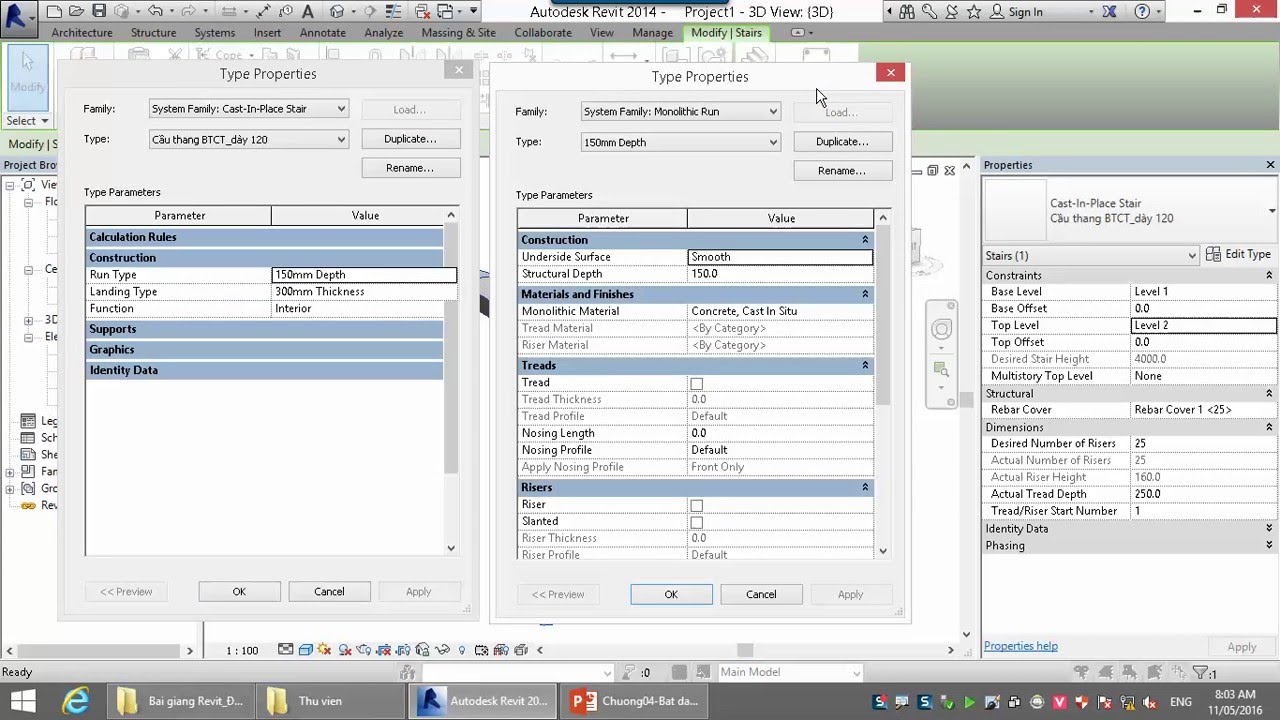This screenshot has width=1280, height=720.
Task: Collapse the Construction group in the Monolithic Run dialog
Action: (x=865, y=240)
